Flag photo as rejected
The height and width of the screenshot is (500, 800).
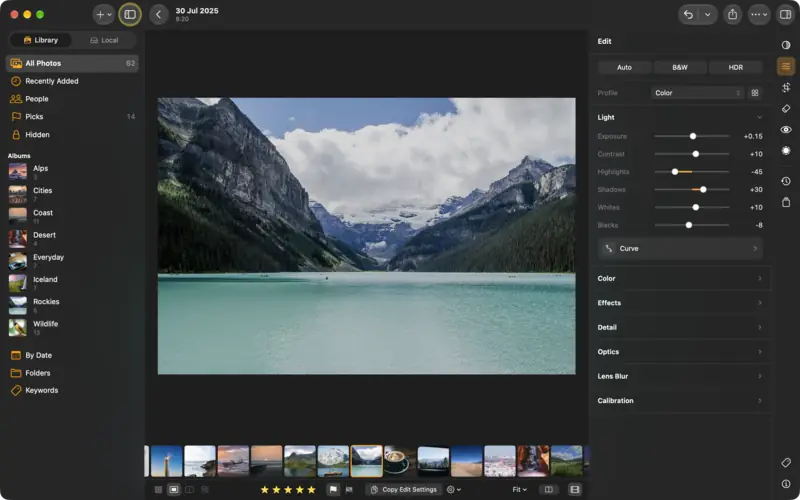pos(349,489)
